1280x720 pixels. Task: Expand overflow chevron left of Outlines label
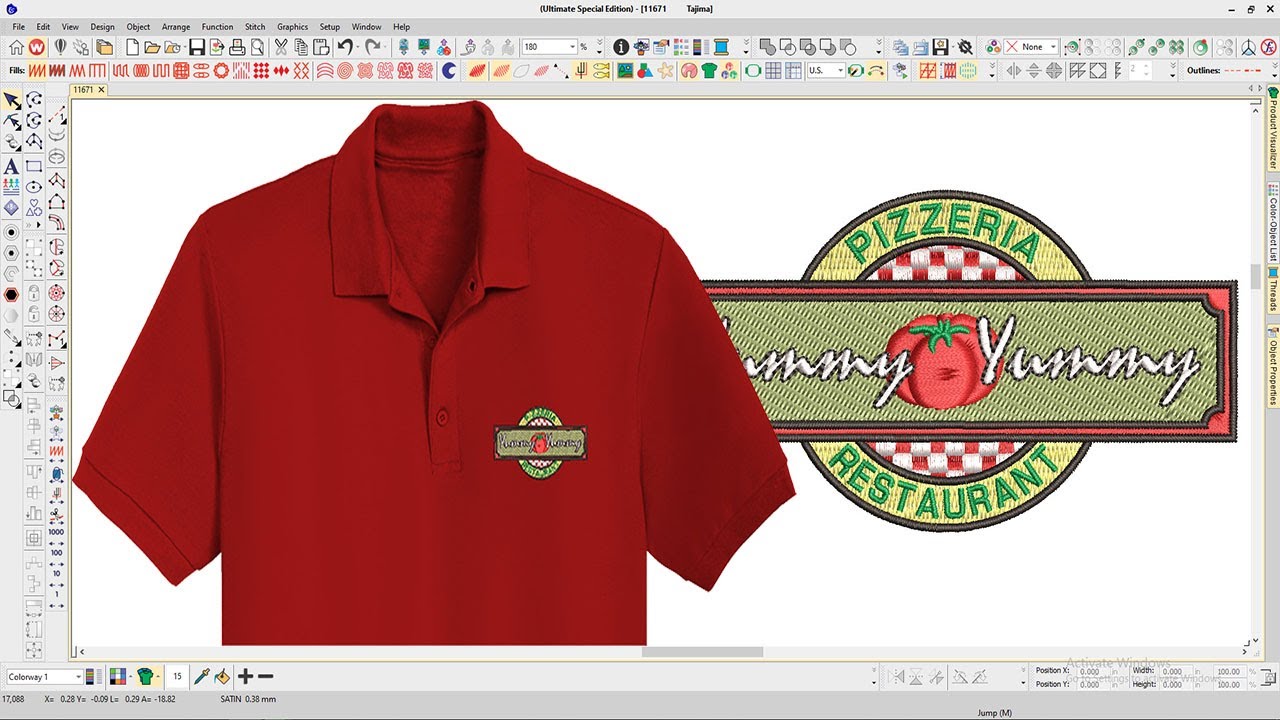(x=1171, y=71)
